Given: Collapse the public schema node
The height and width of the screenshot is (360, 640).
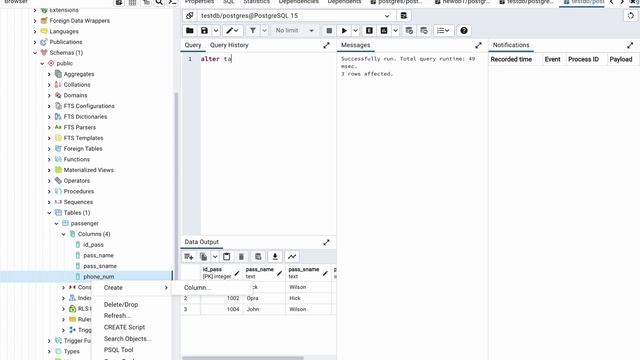Looking at the screenshot, I should [x=42, y=63].
